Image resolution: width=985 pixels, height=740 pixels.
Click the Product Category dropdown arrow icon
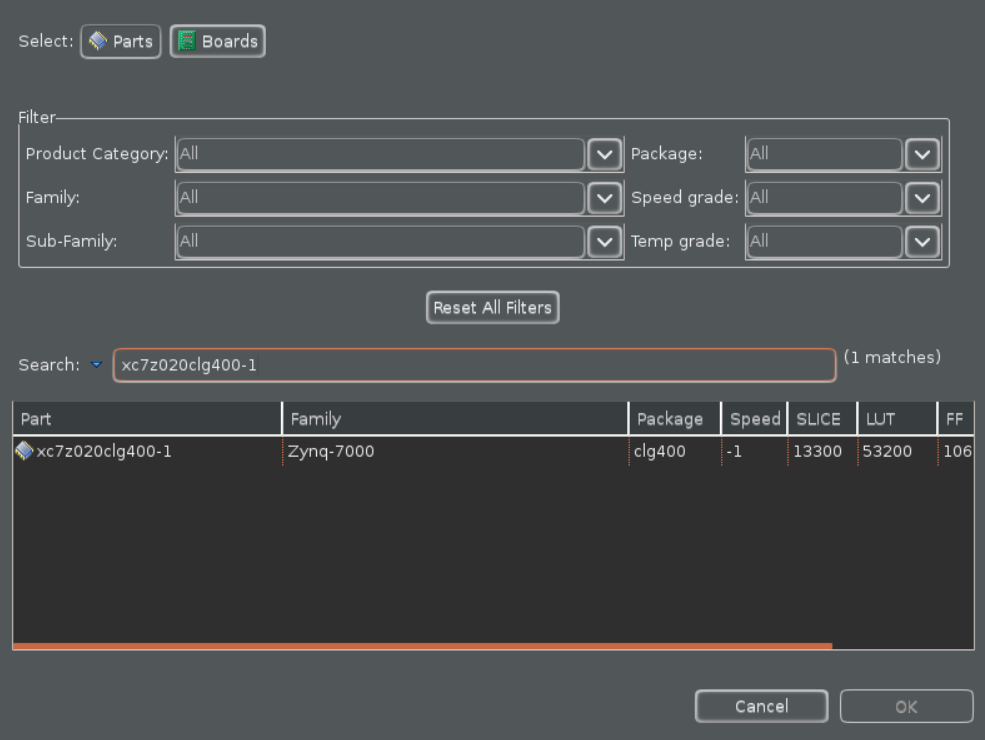pos(604,154)
